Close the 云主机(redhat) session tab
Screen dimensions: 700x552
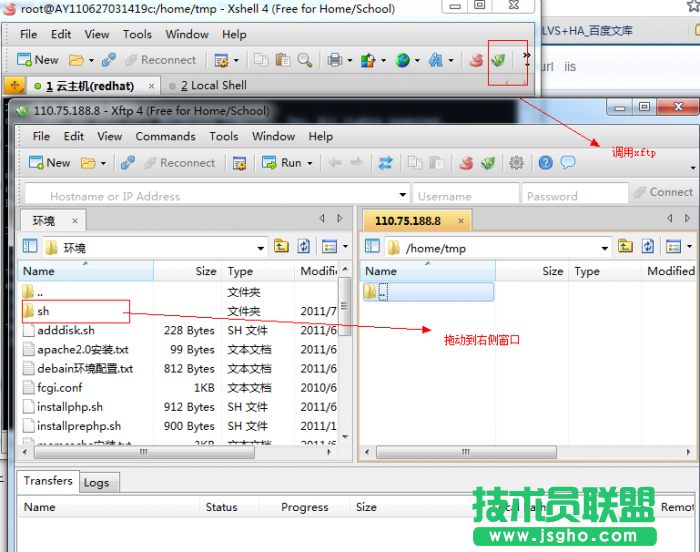point(151,86)
